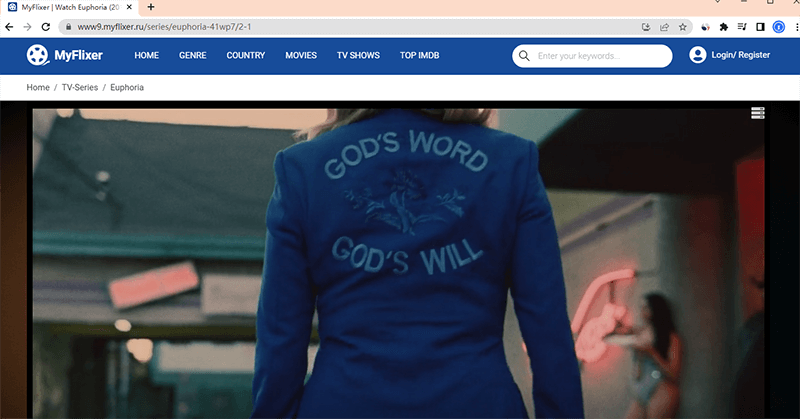800x419 pixels.
Task: Click the Euphoria breadcrumb
Action: point(127,87)
